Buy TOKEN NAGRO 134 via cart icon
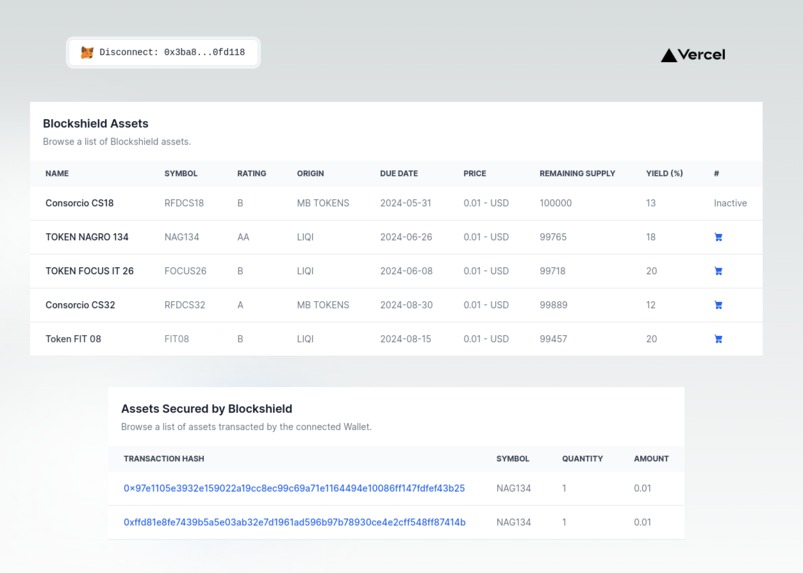The width and height of the screenshot is (803, 573). (719, 237)
